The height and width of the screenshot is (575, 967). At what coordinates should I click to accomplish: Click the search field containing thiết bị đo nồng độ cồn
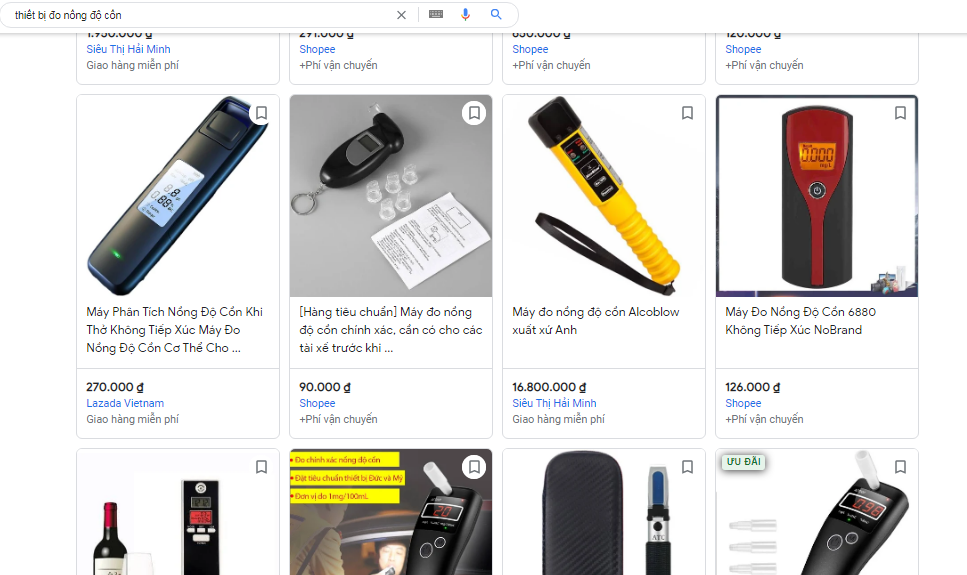200,15
